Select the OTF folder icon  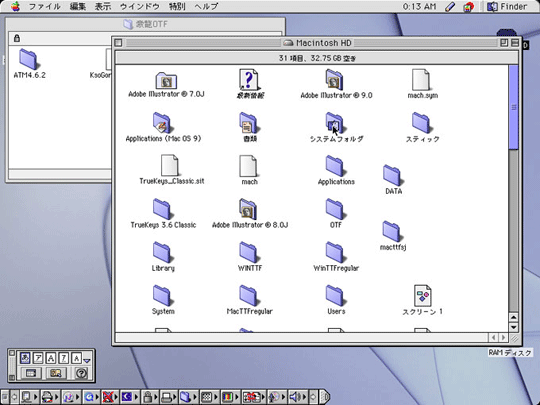tap(335, 209)
